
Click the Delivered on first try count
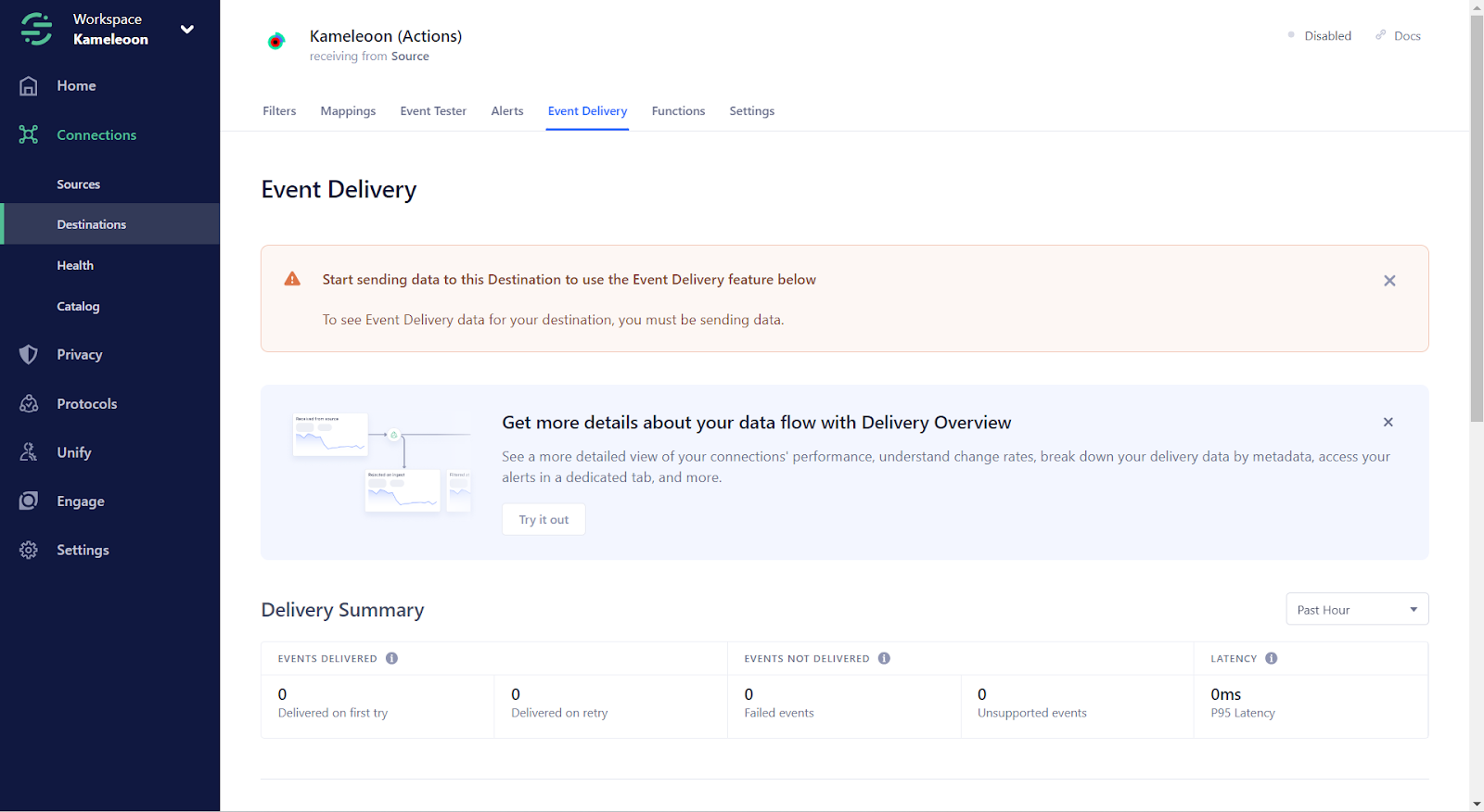click(282, 694)
